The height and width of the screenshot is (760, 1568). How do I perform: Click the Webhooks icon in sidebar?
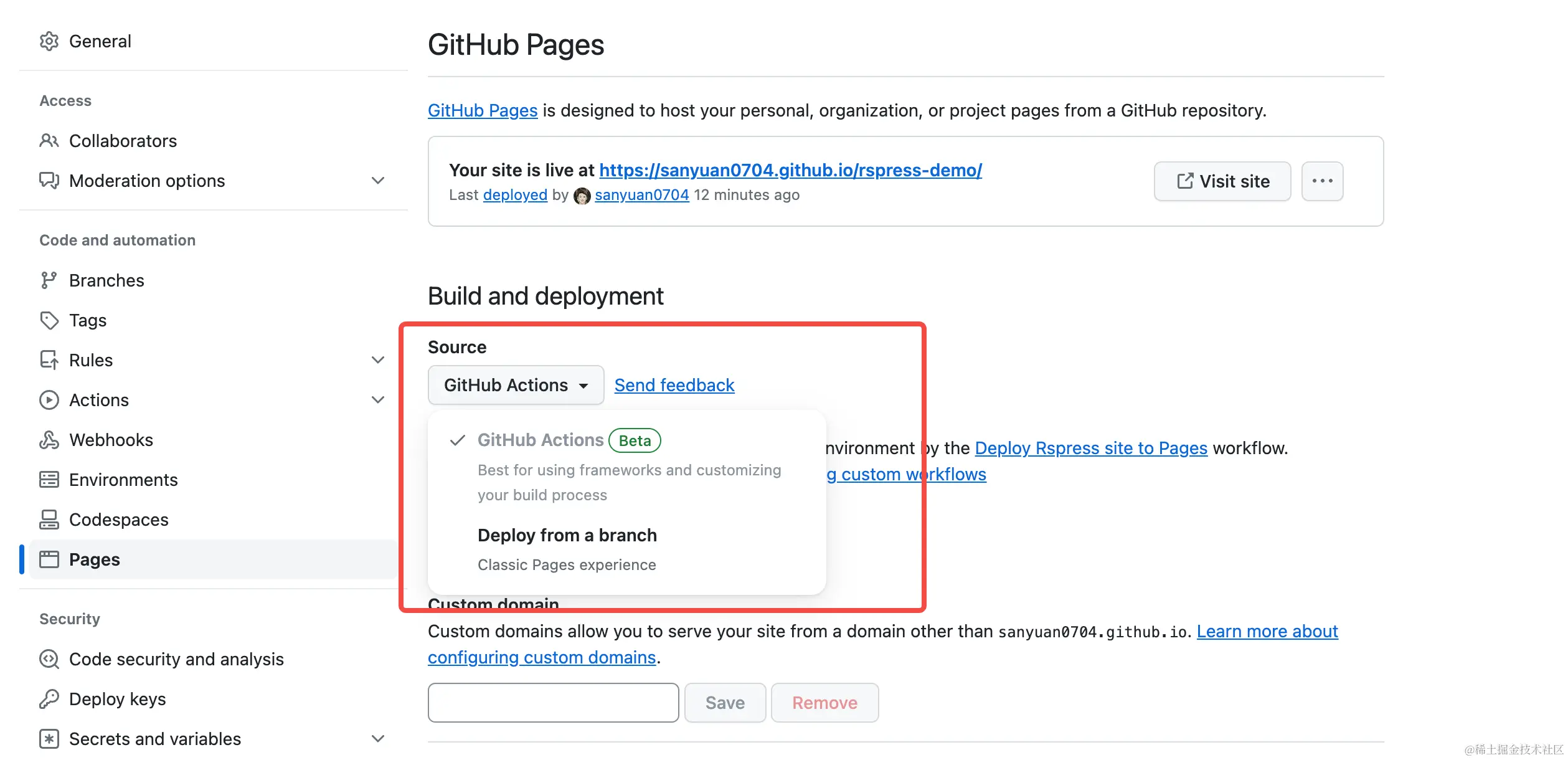[x=49, y=440]
